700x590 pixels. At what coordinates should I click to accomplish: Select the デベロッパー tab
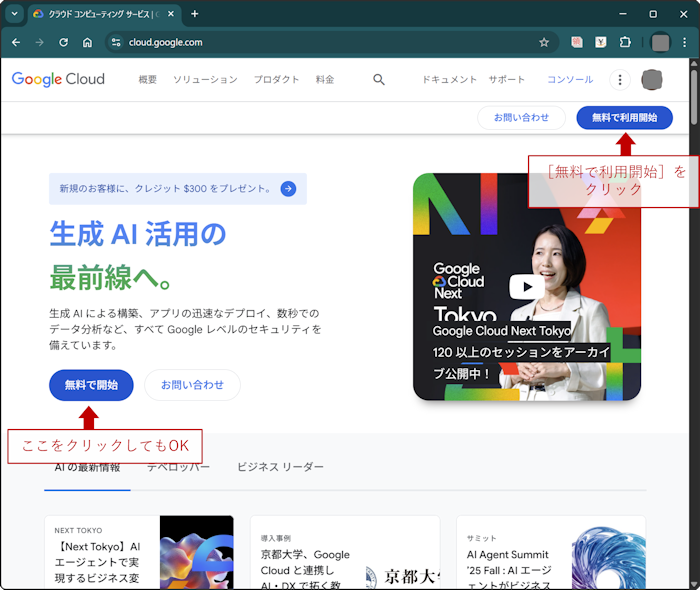(x=178, y=468)
